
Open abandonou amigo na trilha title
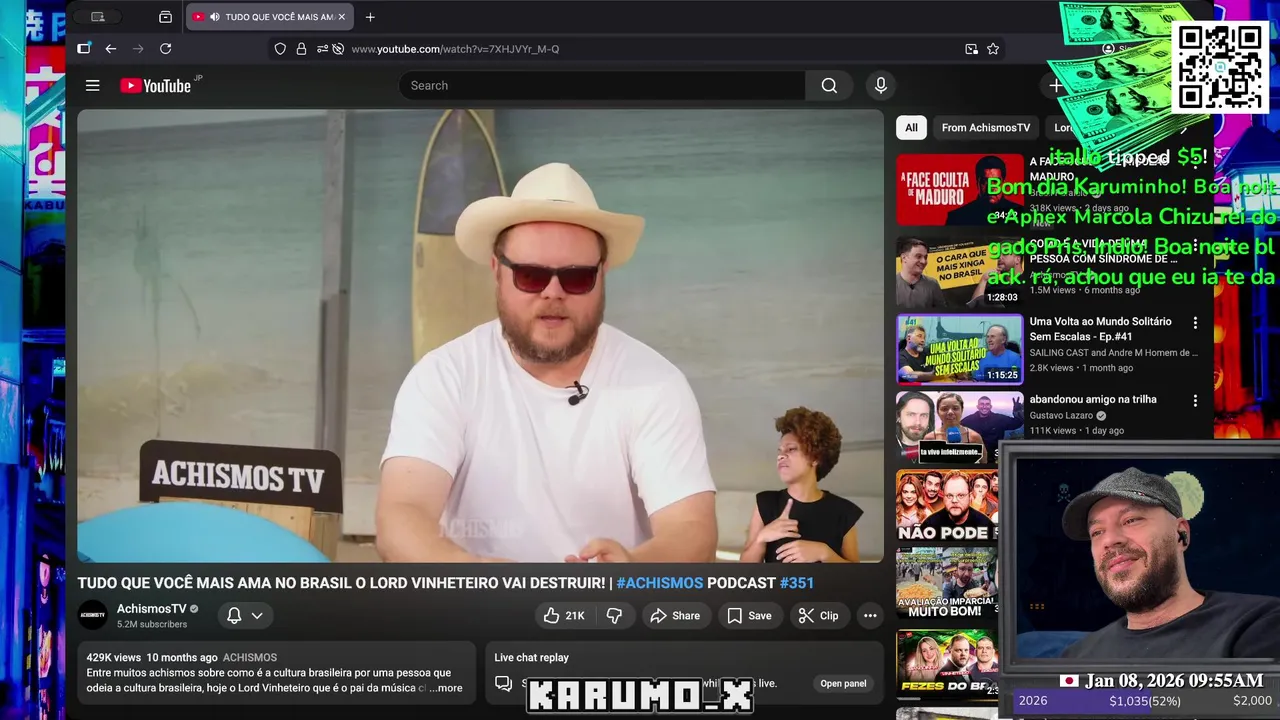pos(1093,400)
